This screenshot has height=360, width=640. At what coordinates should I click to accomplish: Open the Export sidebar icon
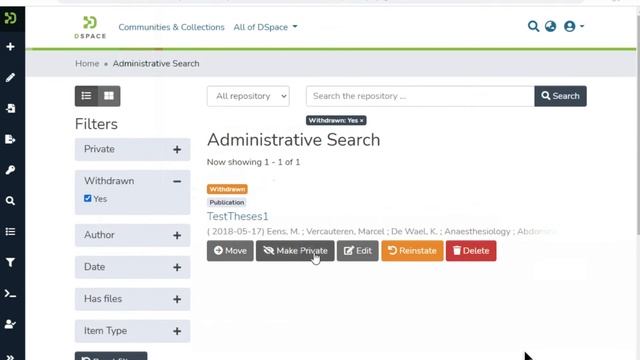pyautogui.click(x=10, y=139)
